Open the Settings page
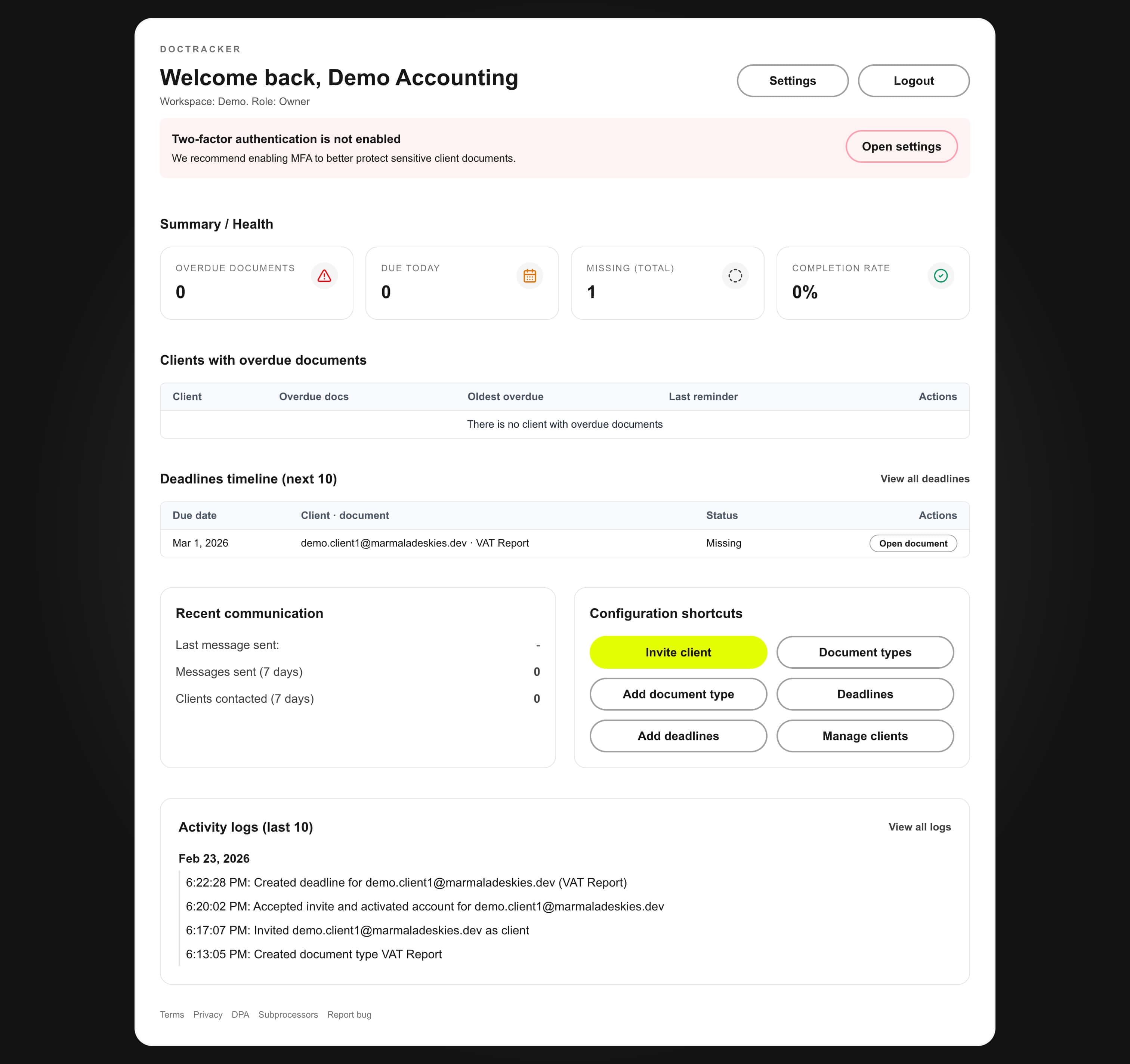 [792, 80]
